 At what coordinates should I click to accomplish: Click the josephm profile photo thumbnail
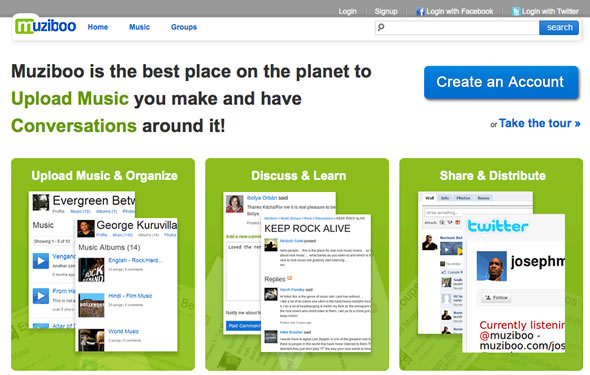point(491,266)
